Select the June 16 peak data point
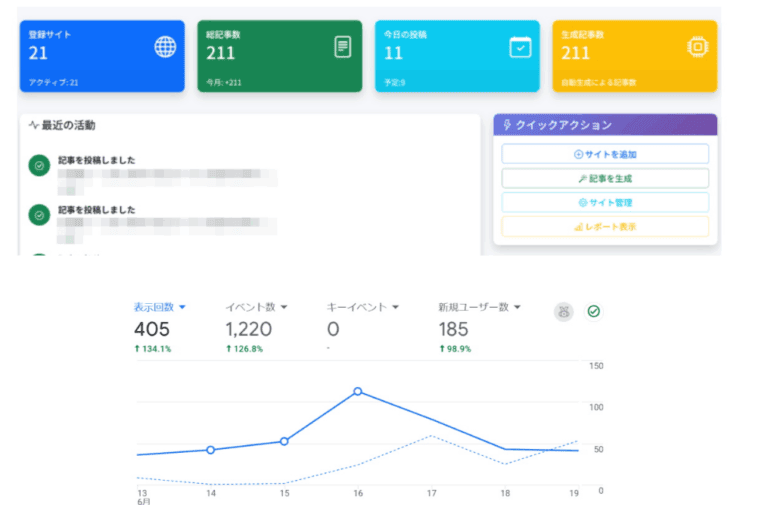 tap(358, 392)
